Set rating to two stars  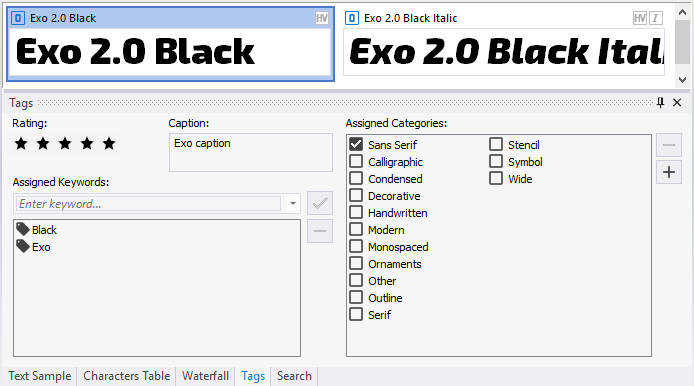tap(43, 143)
